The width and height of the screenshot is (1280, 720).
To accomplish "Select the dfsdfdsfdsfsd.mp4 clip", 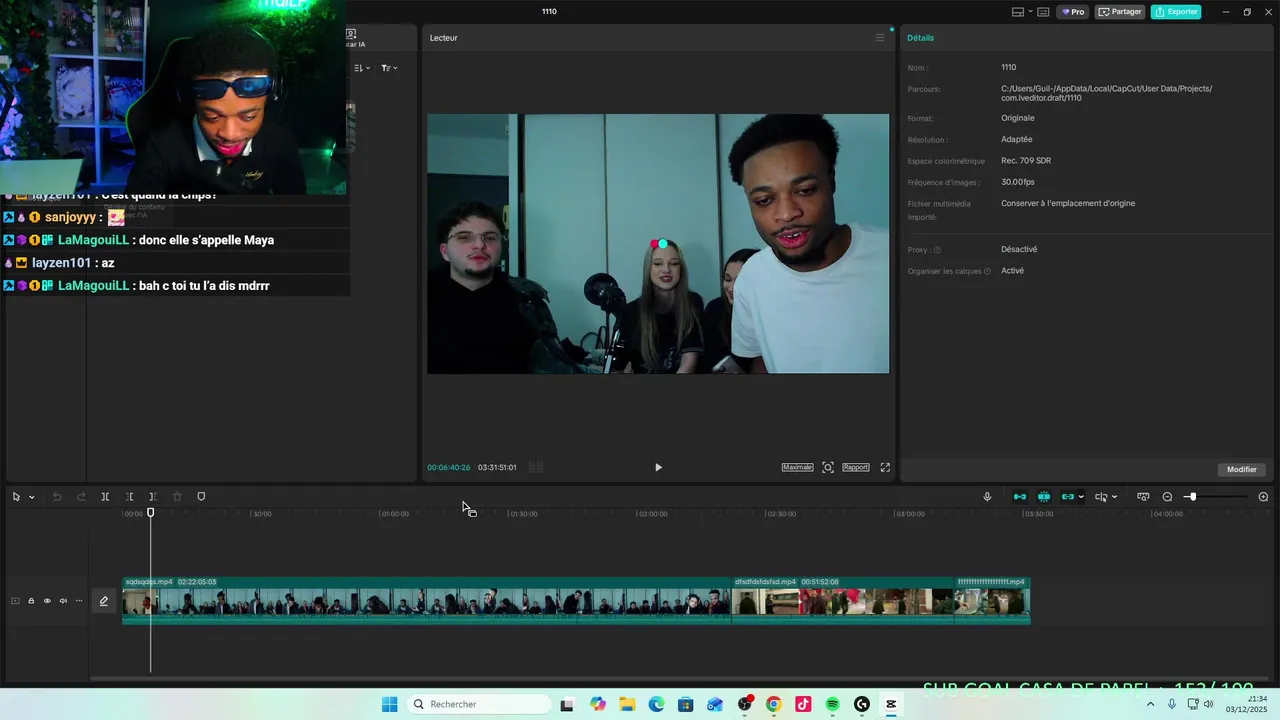I will (843, 600).
